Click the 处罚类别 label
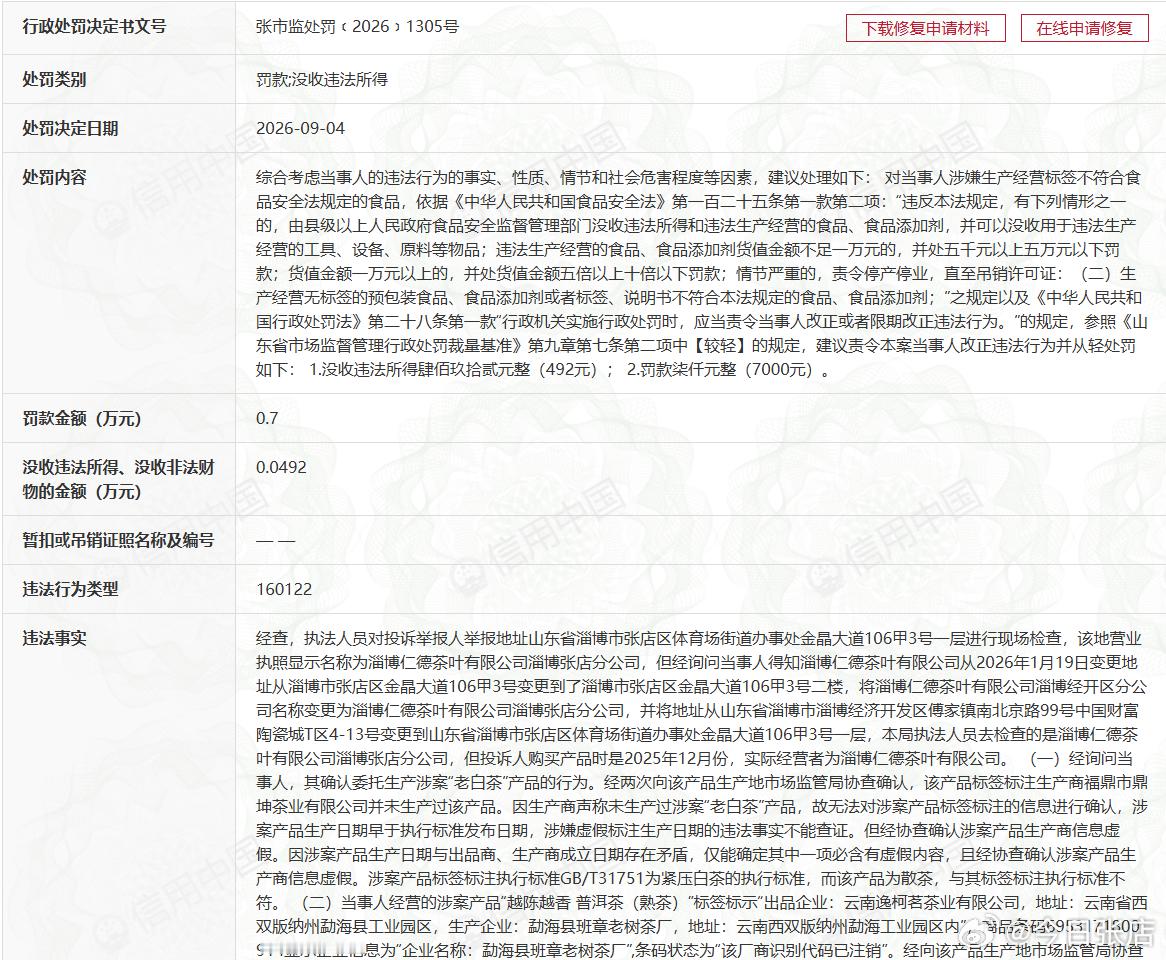 click(54, 79)
